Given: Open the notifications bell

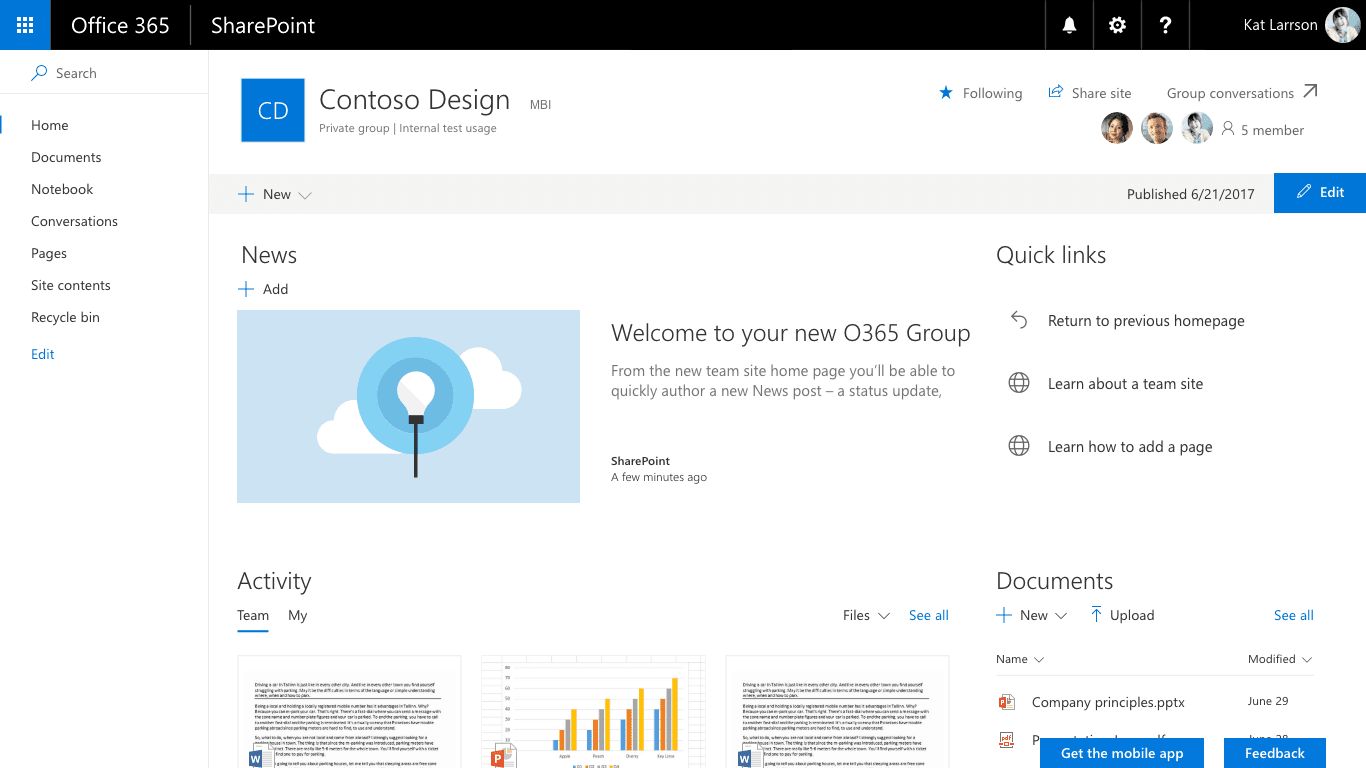Looking at the screenshot, I should (1070, 25).
